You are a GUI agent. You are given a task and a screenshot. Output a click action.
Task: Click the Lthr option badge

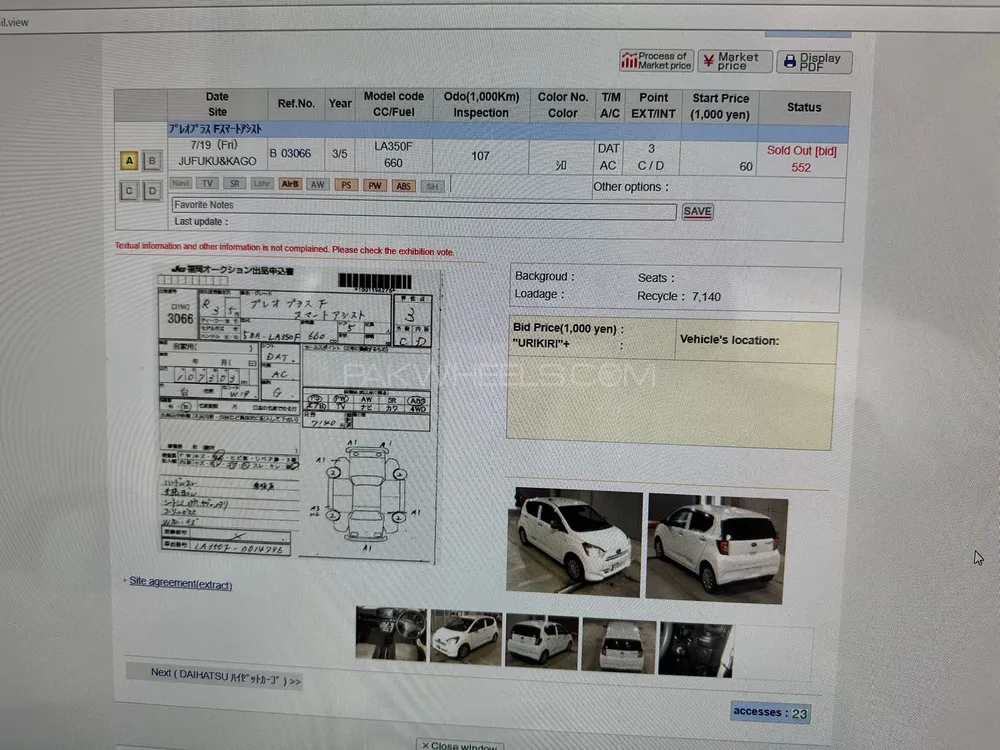[261, 184]
